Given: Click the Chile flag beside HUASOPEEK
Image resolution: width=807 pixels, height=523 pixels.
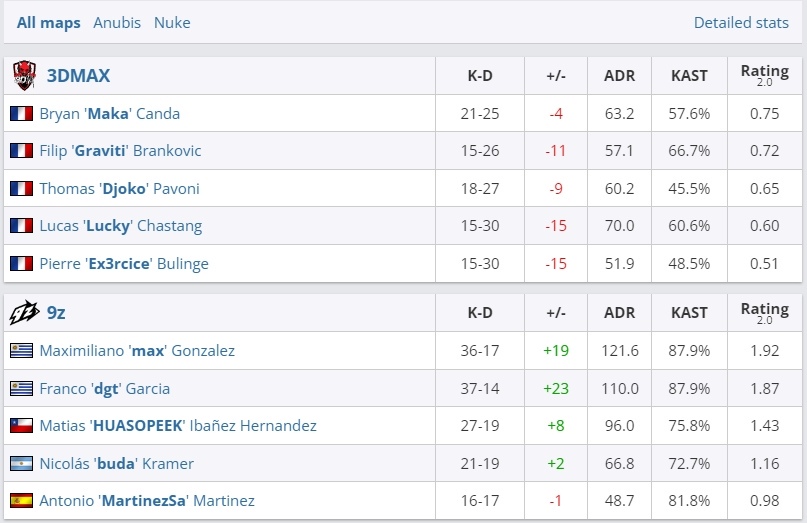Looking at the screenshot, I should [21, 425].
